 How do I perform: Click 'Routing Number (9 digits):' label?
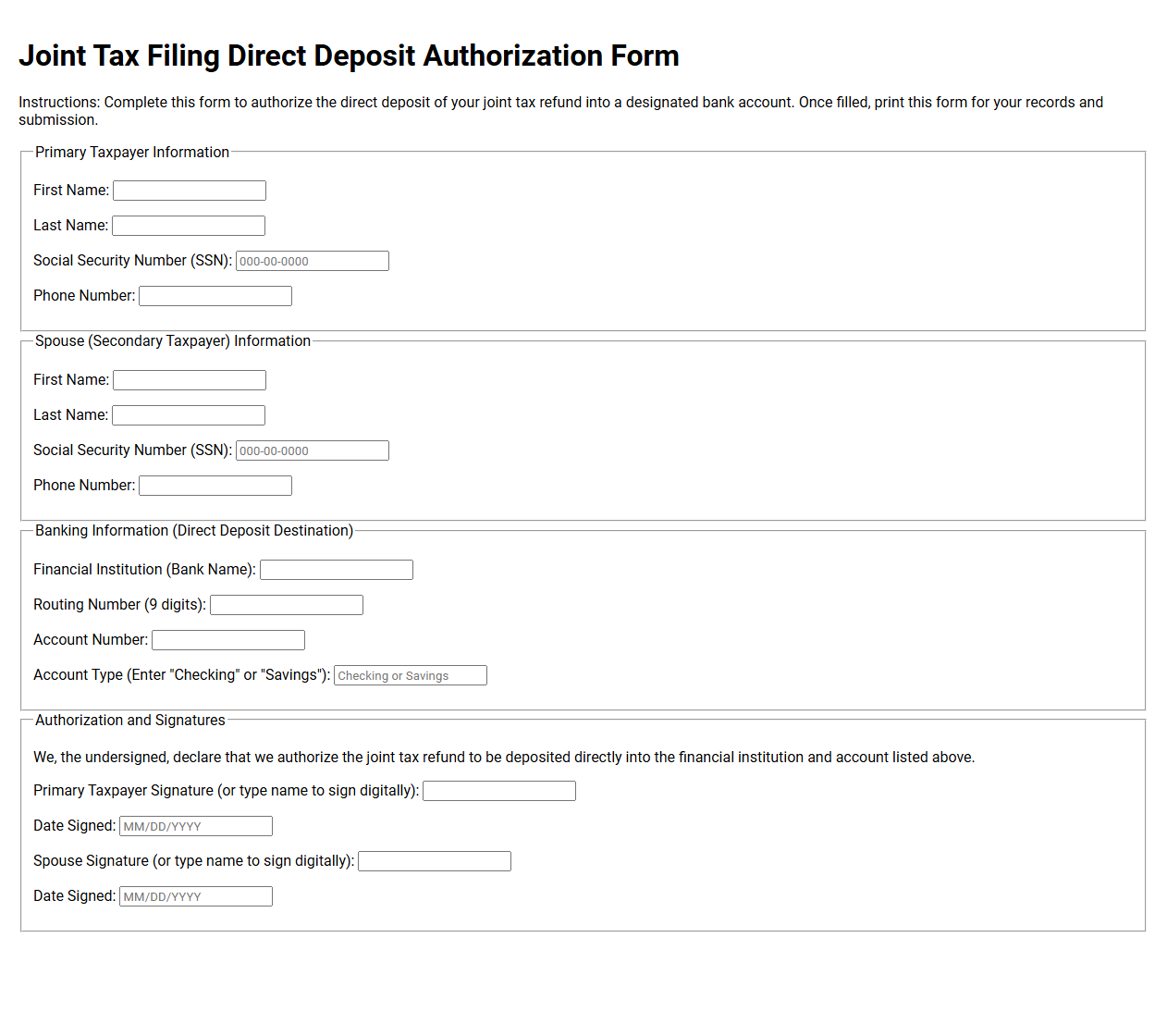119,605
